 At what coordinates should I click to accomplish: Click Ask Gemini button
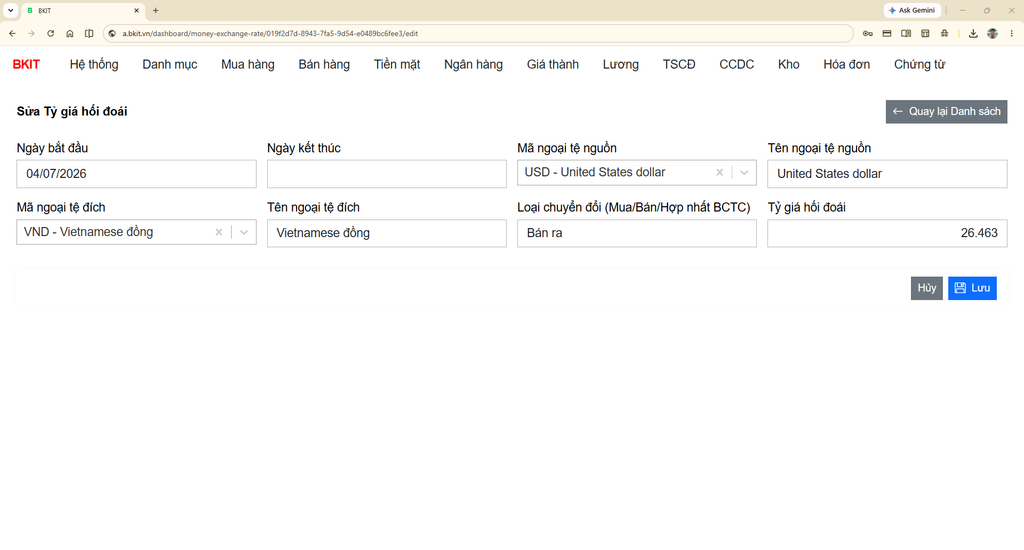[x=912, y=10]
